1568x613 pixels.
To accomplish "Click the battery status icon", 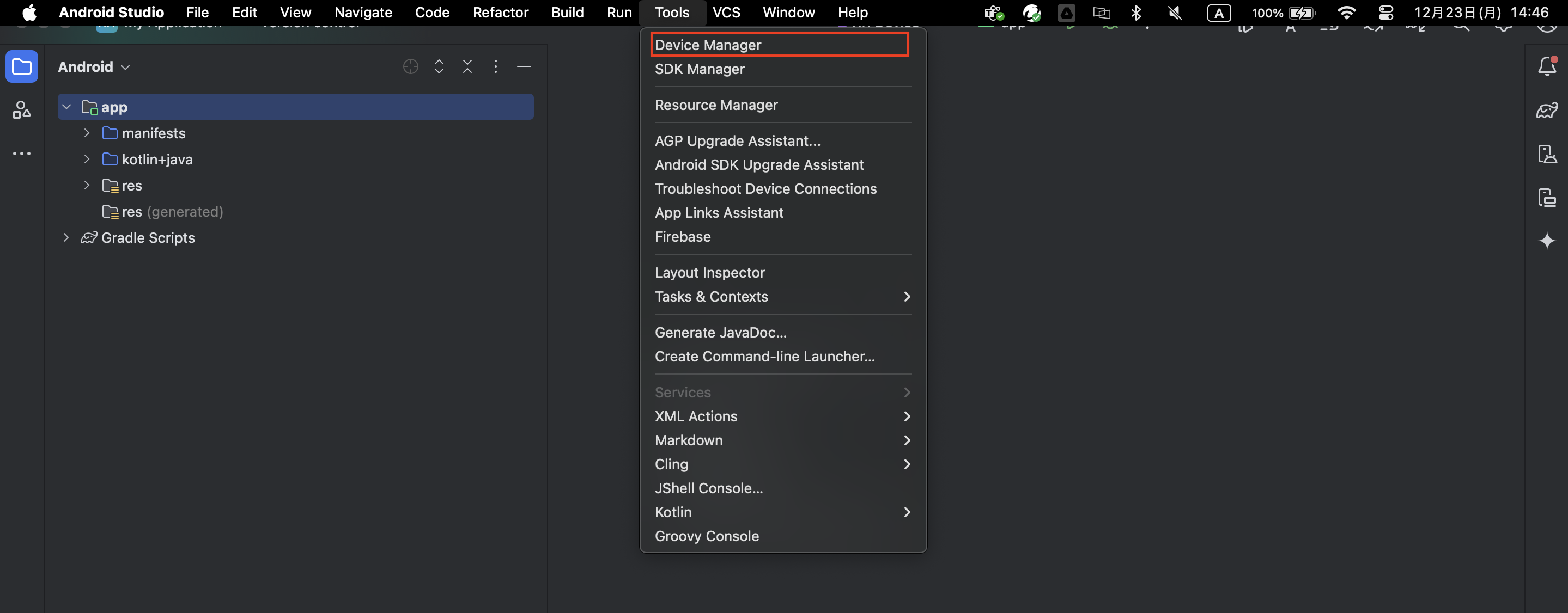I will point(1302,13).
